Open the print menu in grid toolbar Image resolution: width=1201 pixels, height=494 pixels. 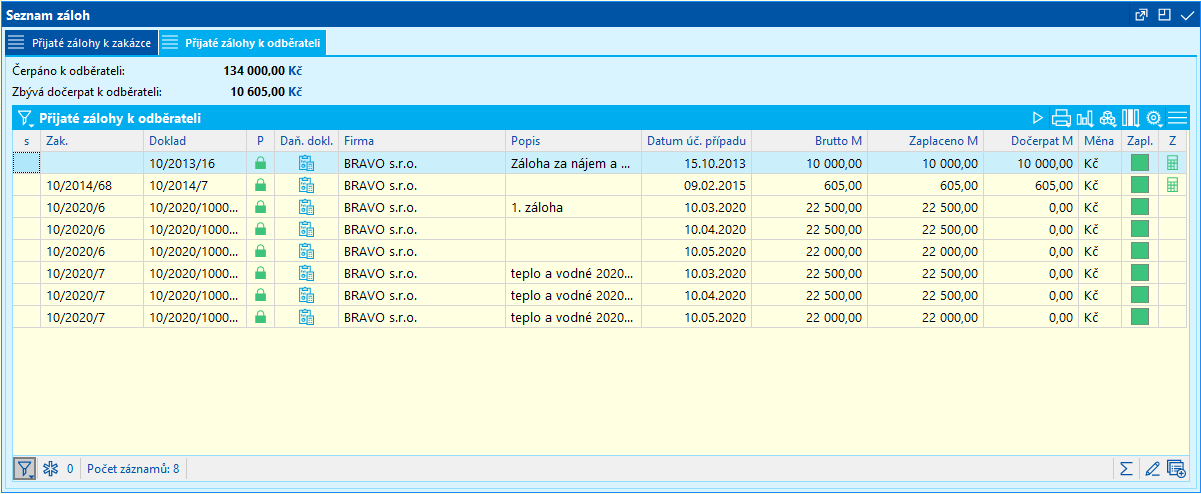(1061, 118)
